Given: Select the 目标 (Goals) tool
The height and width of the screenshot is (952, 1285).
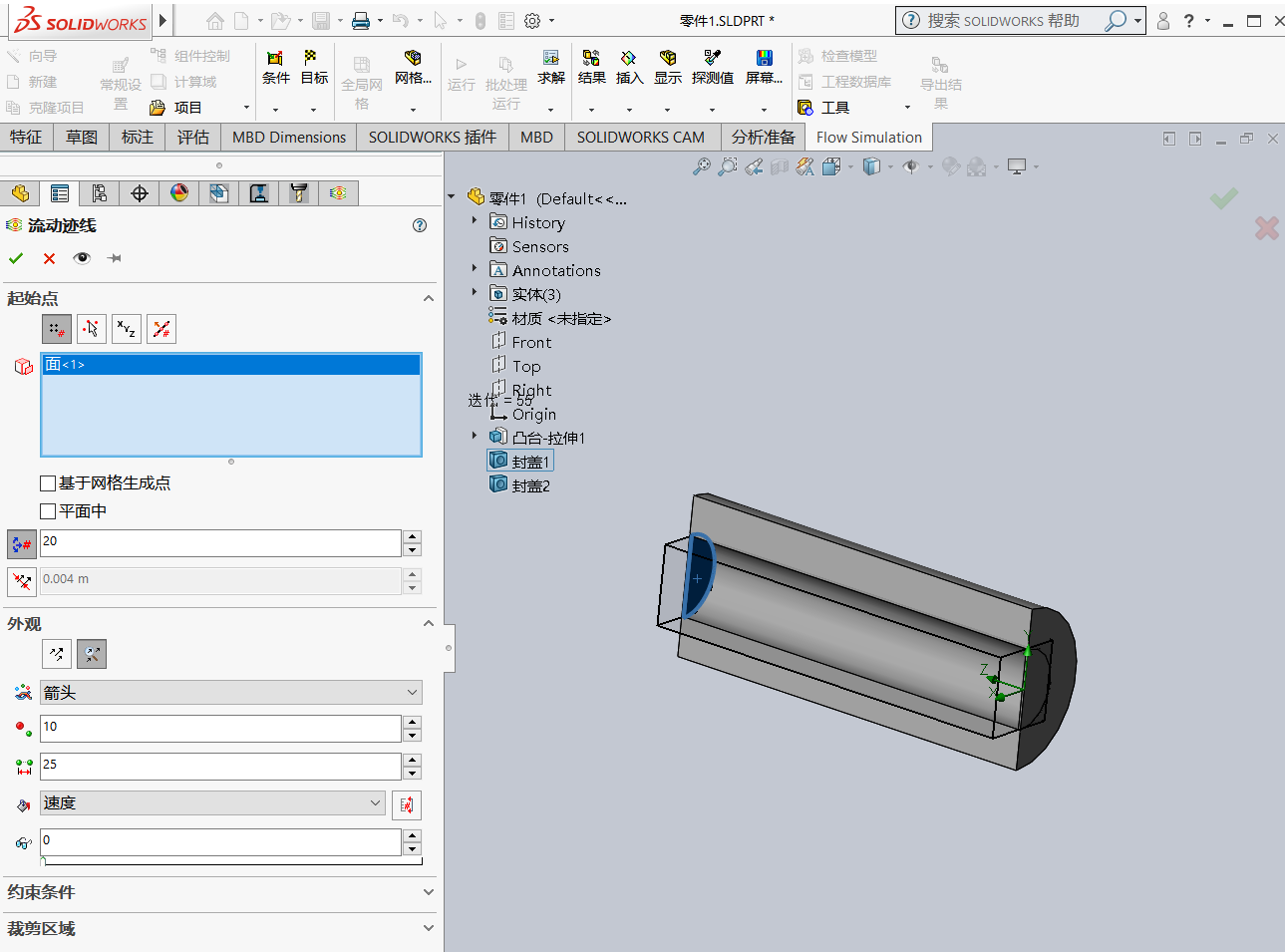Looking at the screenshot, I should pos(313,68).
